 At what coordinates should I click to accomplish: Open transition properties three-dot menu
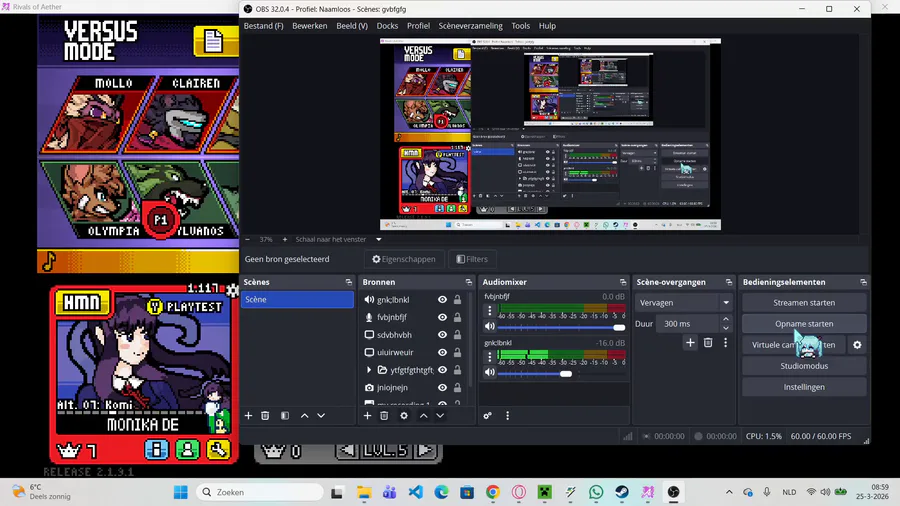726,342
